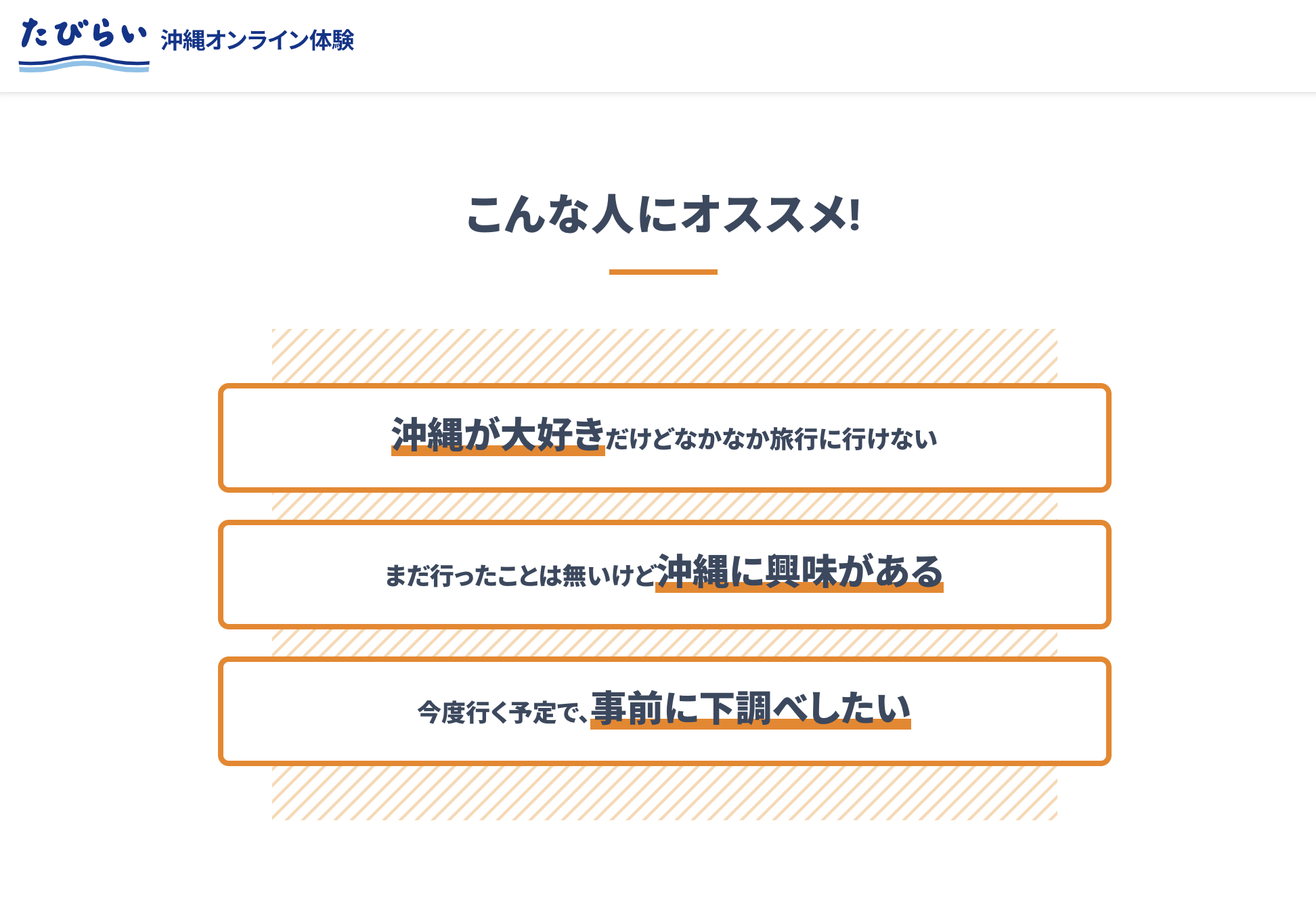Click the orange underline beneath 沖縄が大好き

pos(498,451)
